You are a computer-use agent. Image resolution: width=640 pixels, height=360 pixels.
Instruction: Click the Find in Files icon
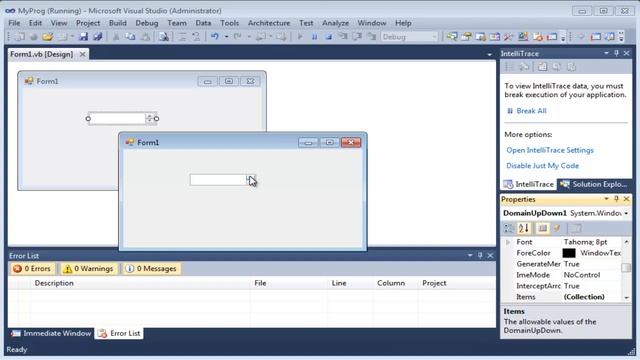tap(164, 37)
